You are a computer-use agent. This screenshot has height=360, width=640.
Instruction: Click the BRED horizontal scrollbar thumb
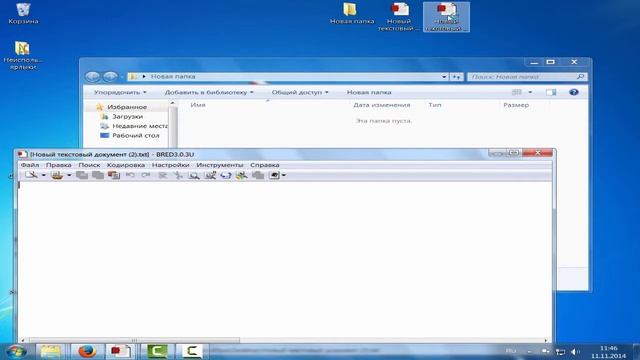pos(134,340)
